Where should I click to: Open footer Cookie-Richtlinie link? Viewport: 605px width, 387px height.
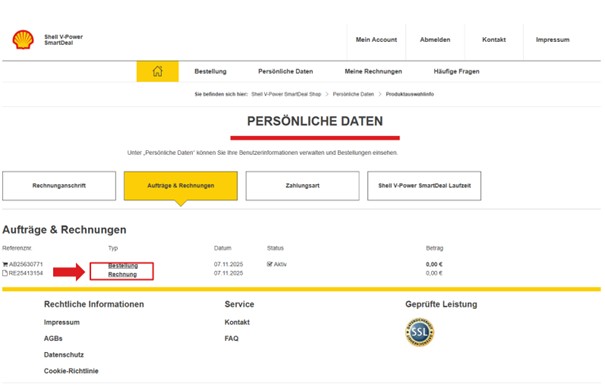pyautogui.click(x=71, y=371)
